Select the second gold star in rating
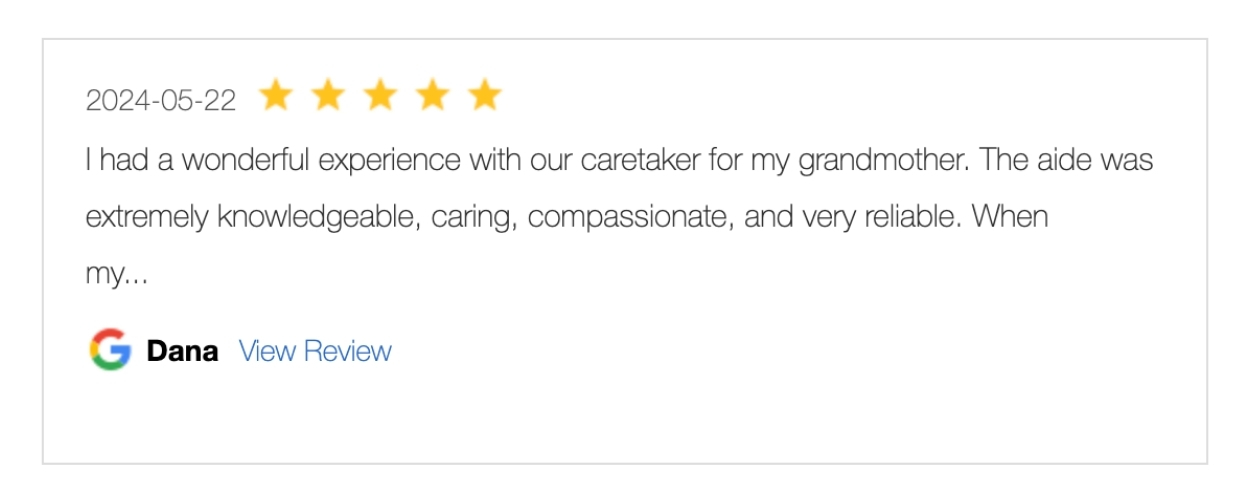Viewport: 1250px width, 500px height. [327, 96]
